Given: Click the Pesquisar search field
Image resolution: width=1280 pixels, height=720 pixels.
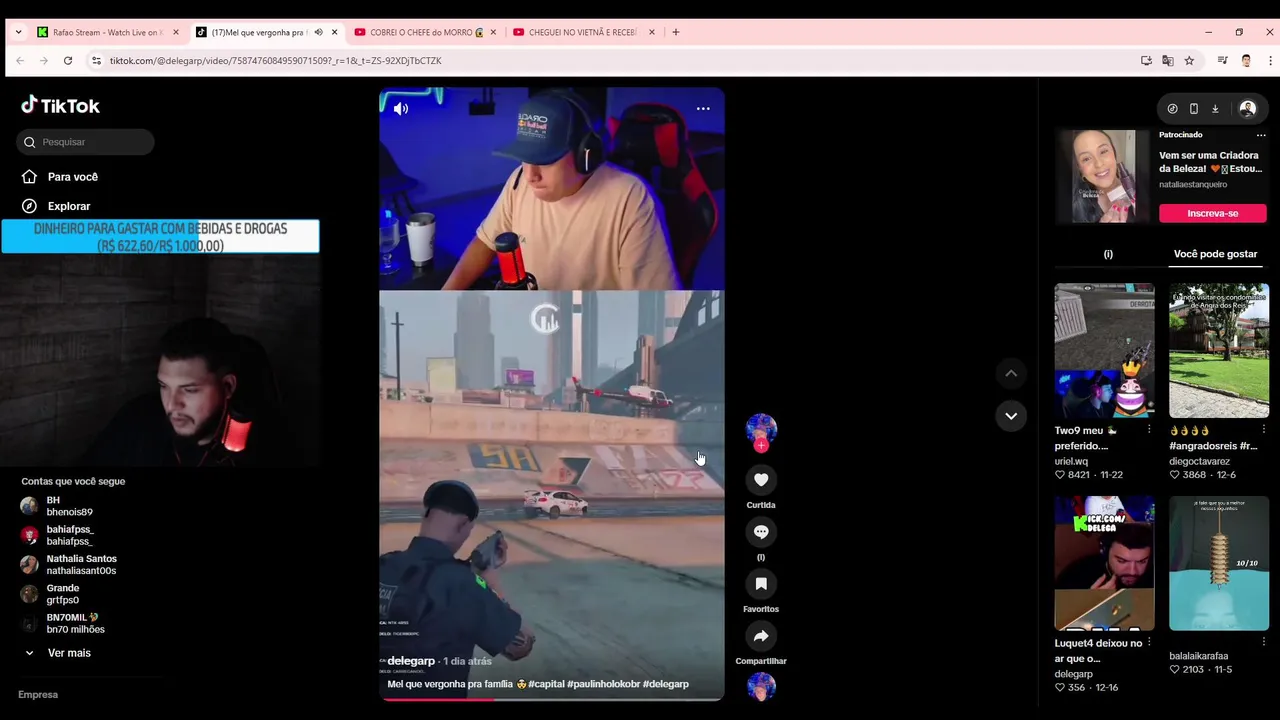Looking at the screenshot, I should click(85, 142).
